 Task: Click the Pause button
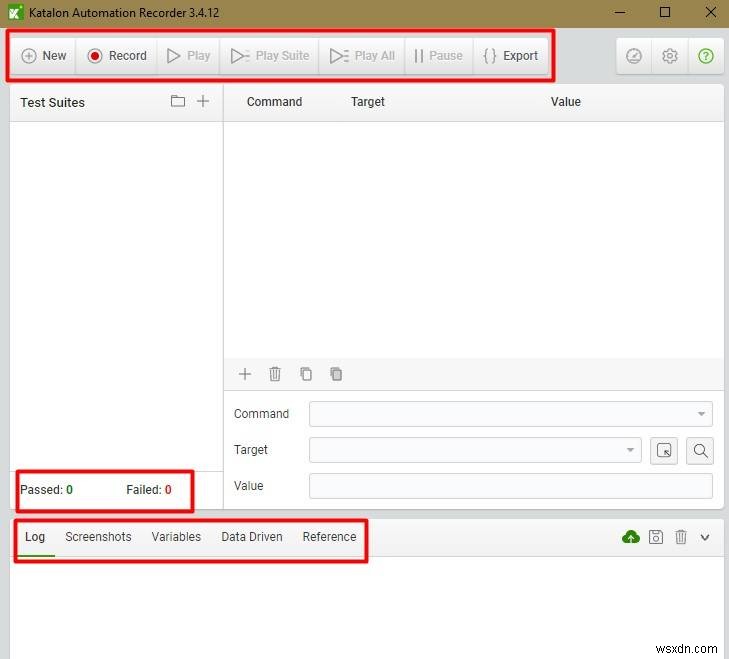click(x=438, y=56)
